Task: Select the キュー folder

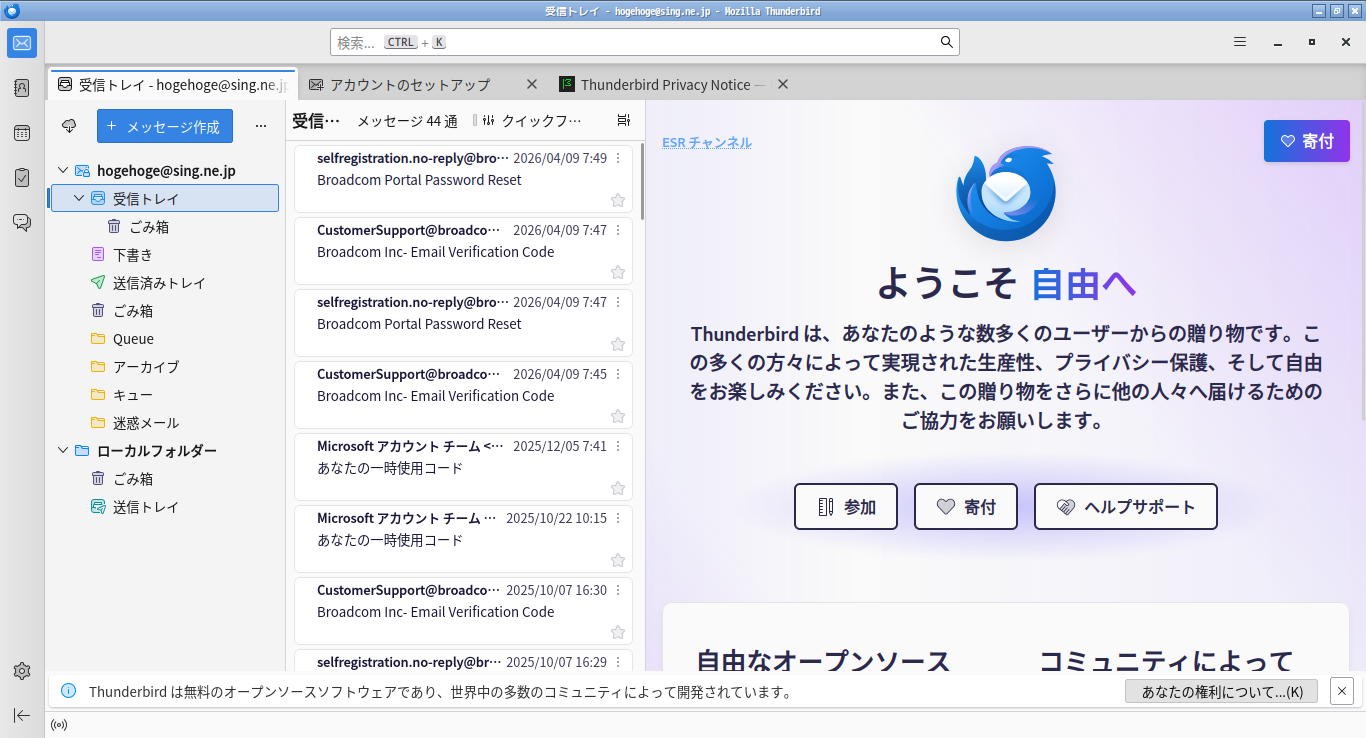Action: (x=164, y=395)
